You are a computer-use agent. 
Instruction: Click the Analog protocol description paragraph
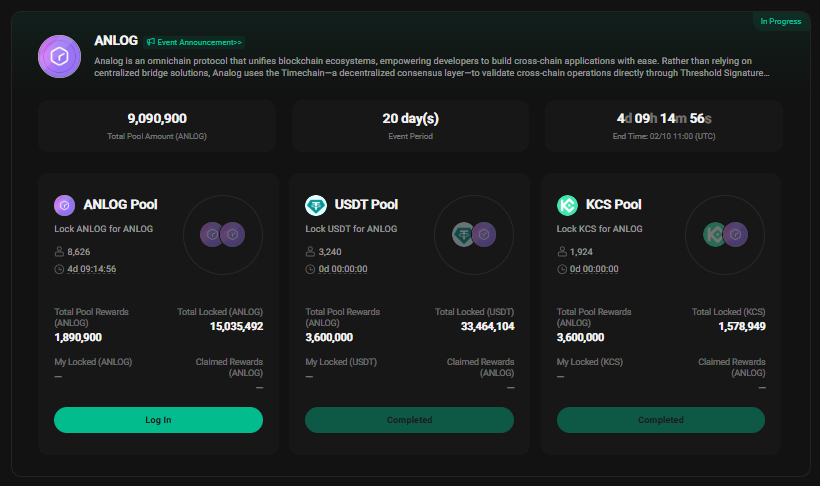pyautogui.click(x=431, y=67)
